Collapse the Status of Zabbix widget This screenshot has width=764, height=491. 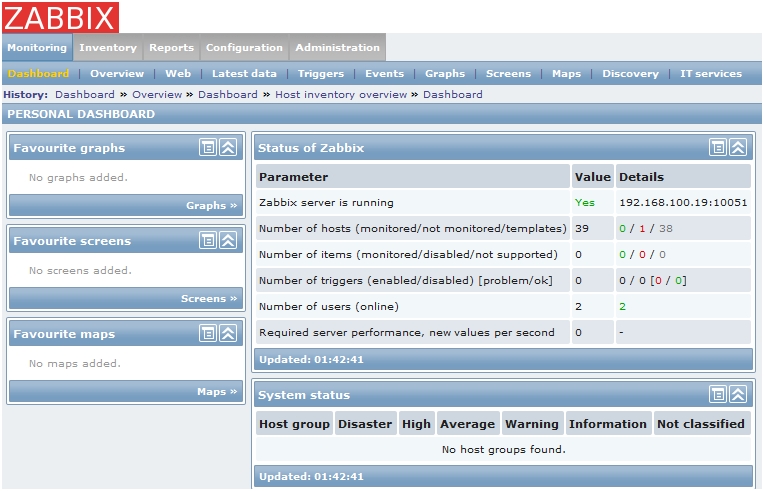(738, 147)
